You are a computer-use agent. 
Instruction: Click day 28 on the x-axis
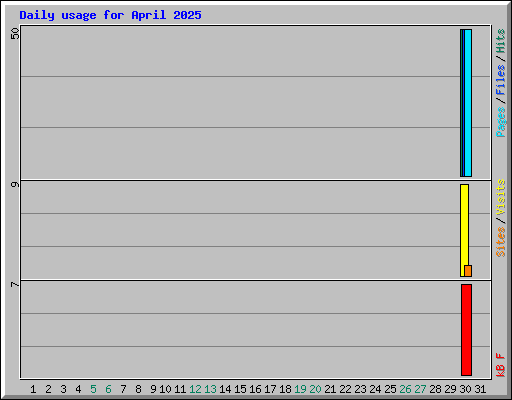[x=435, y=389]
